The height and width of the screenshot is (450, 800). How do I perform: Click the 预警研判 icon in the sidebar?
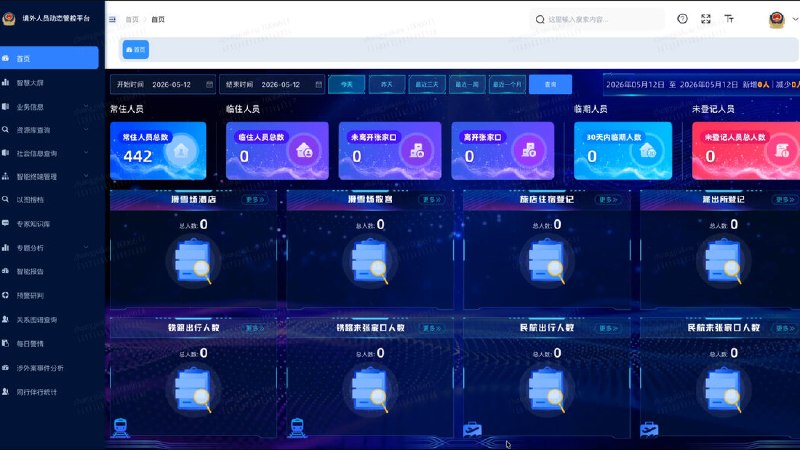[5, 295]
